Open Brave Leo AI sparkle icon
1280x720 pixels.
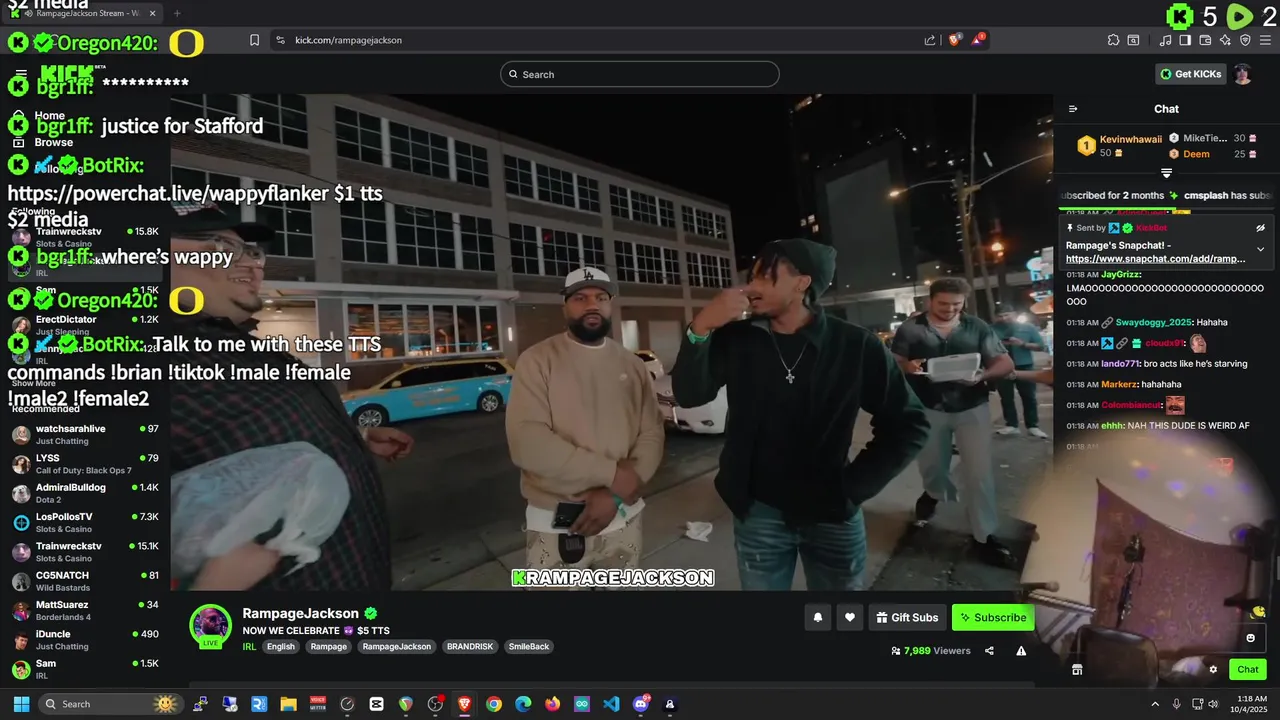[1225, 40]
